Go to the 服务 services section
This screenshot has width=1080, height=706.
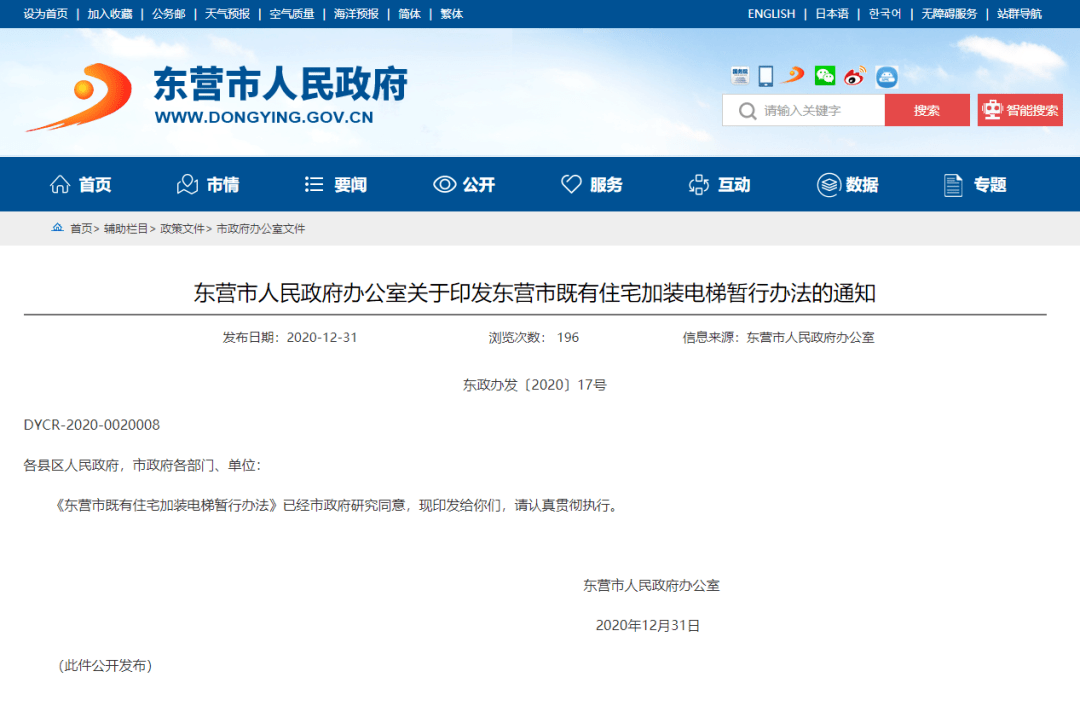[x=592, y=185]
